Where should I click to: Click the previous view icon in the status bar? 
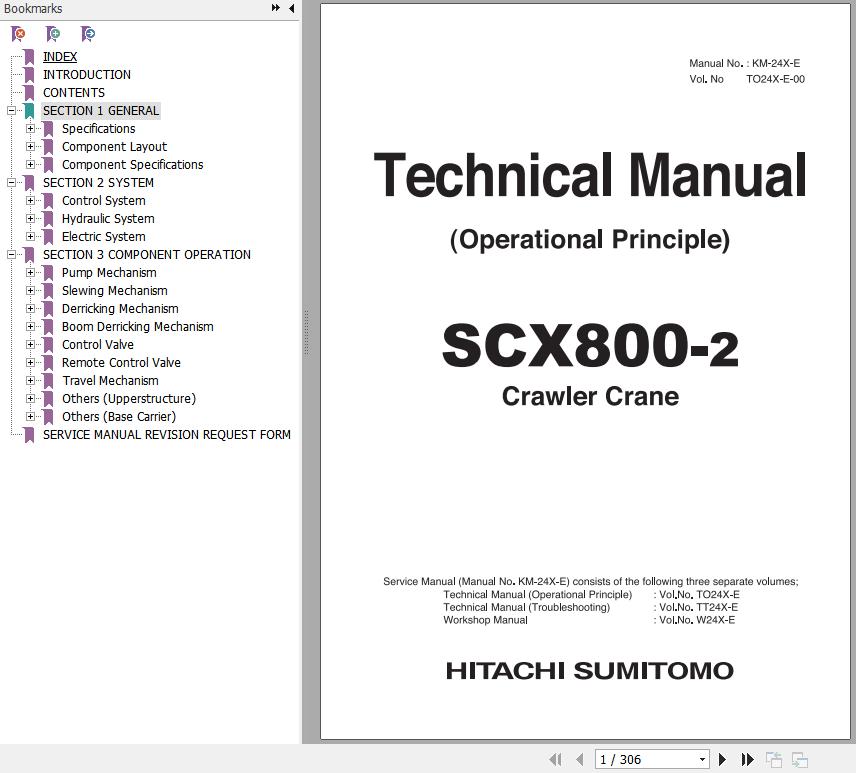pyautogui.click(x=774, y=759)
